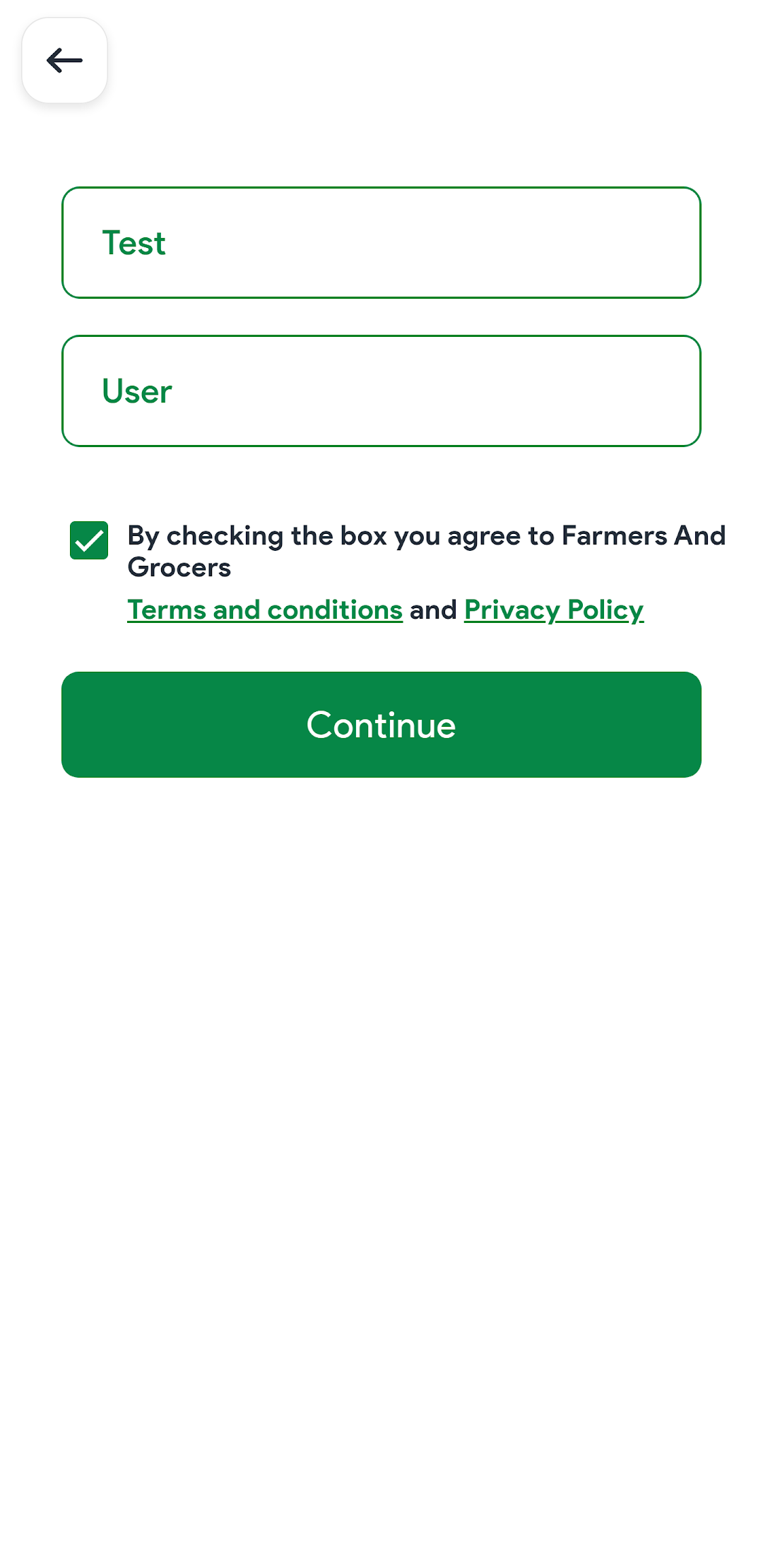Screen dimensions: 763x1568
Task: Tap the green Continue button
Action: click(381, 725)
